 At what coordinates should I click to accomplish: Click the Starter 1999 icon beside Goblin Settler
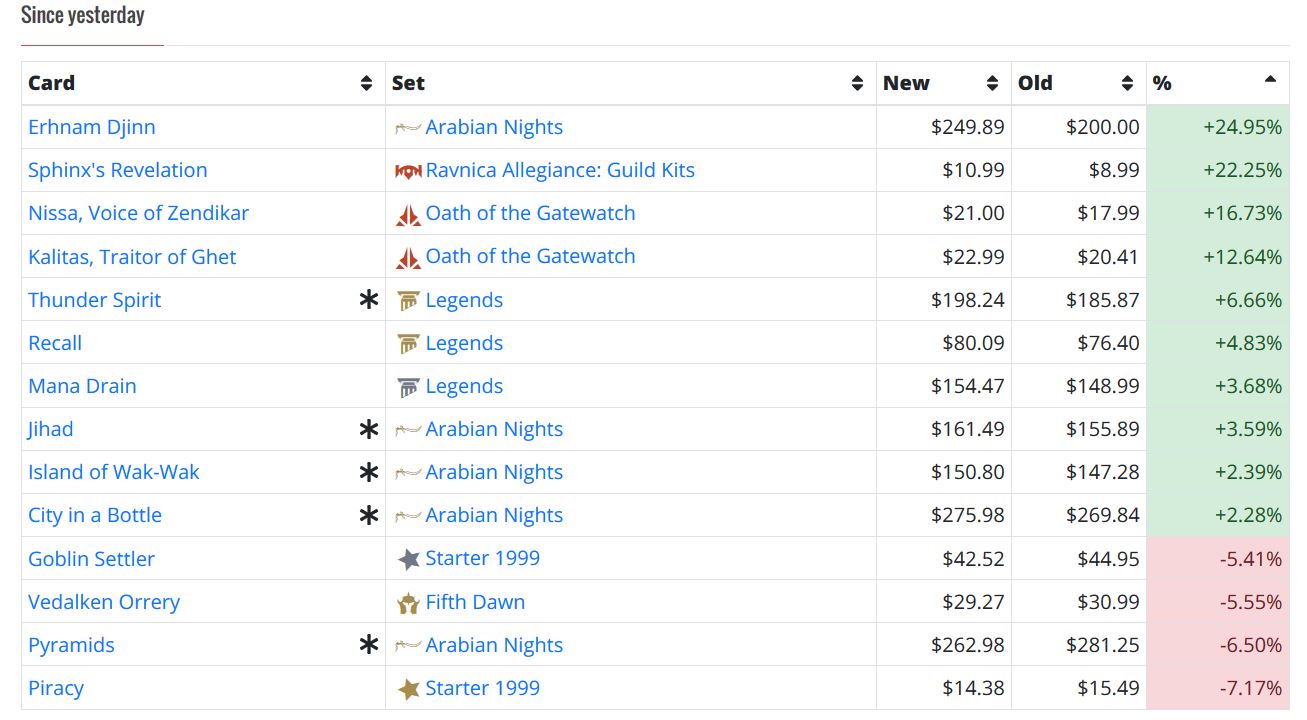(408, 559)
